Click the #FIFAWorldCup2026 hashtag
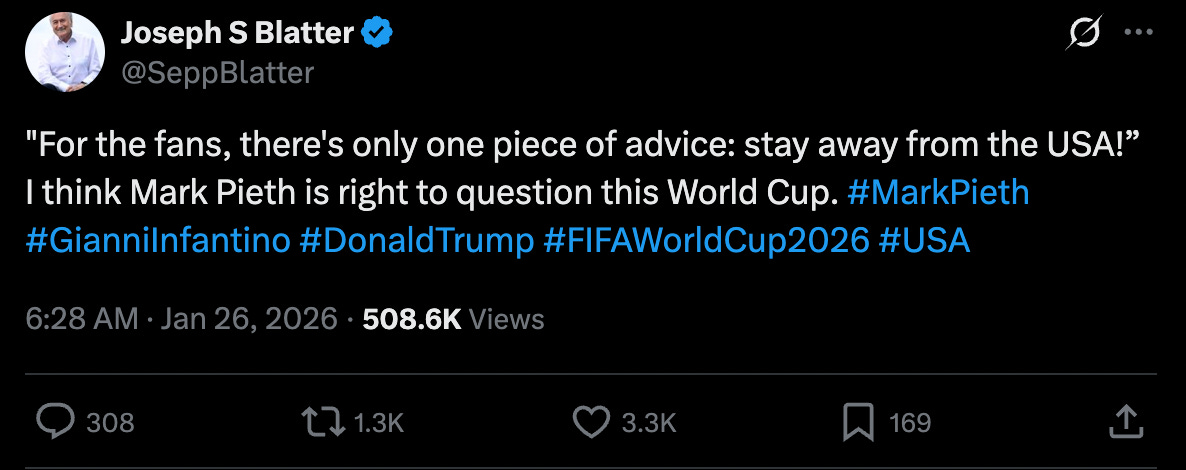 (x=706, y=241)
